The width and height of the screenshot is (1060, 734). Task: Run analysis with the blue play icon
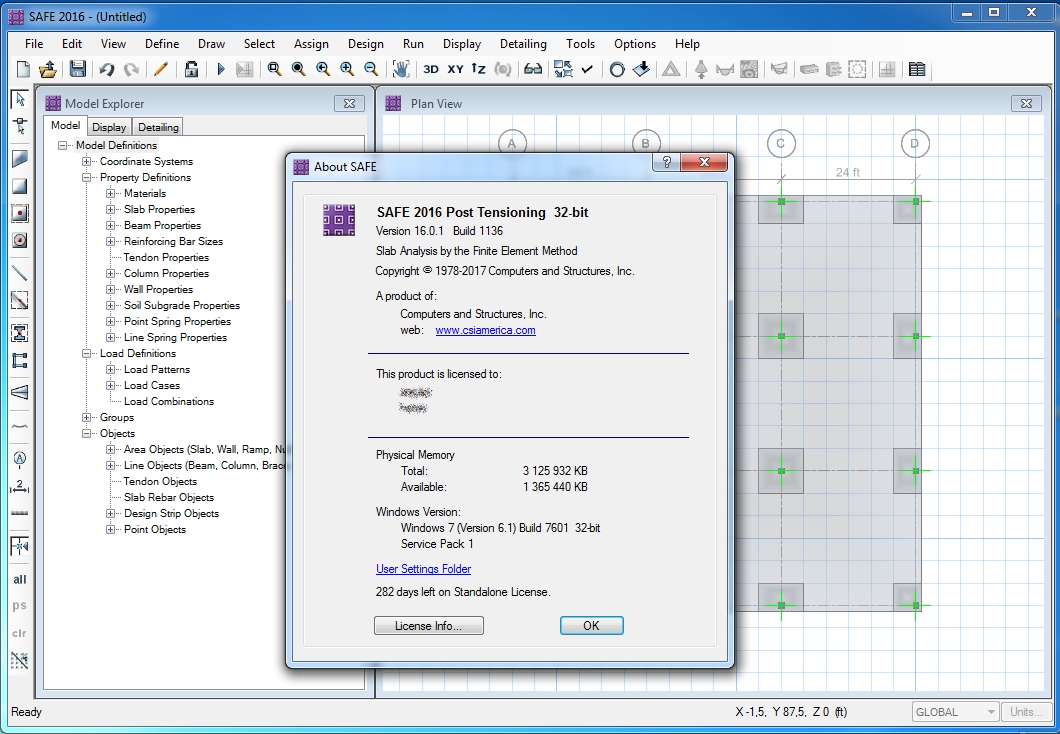point(220,69)
